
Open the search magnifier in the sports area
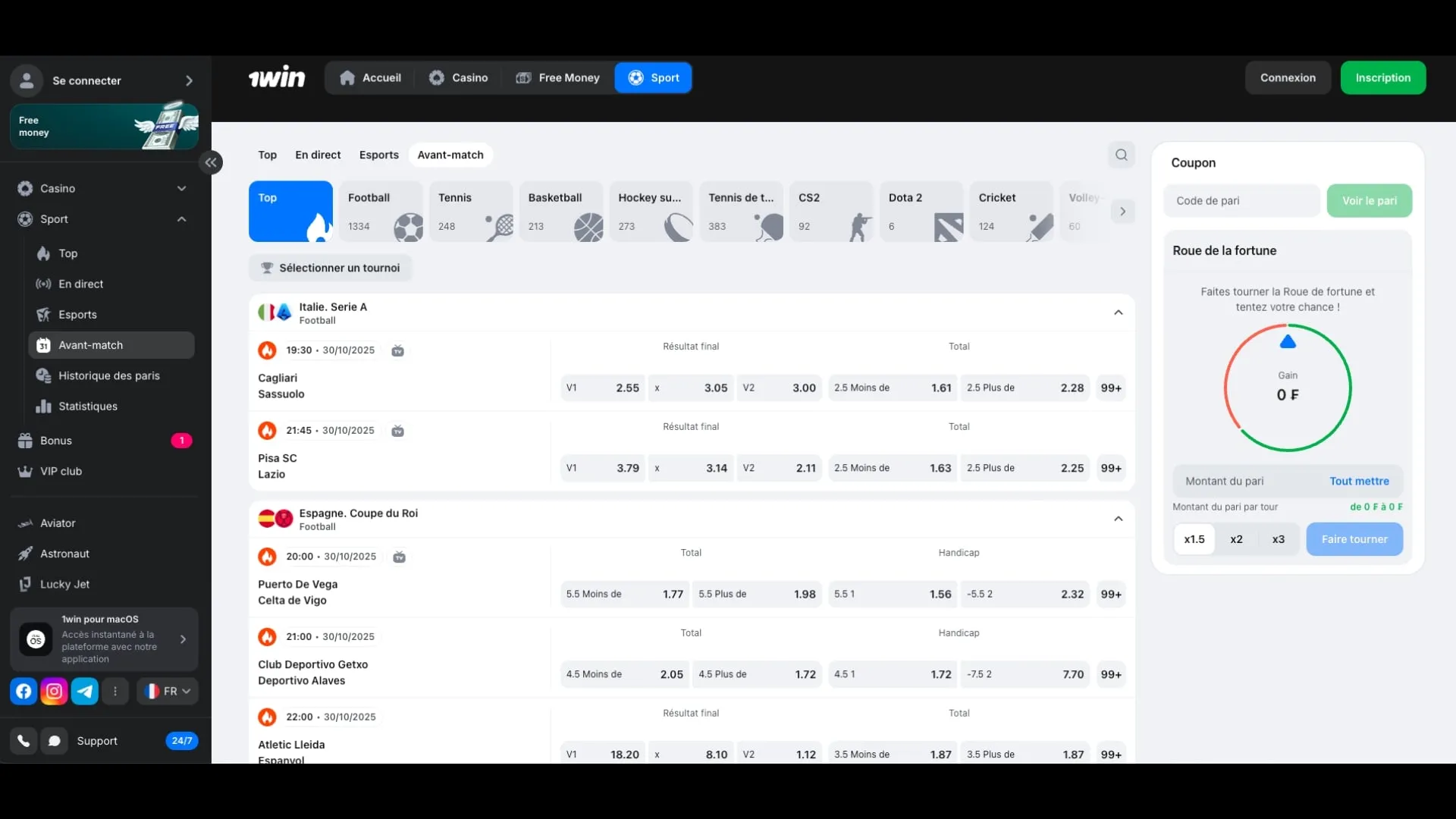click(1122, 154)
